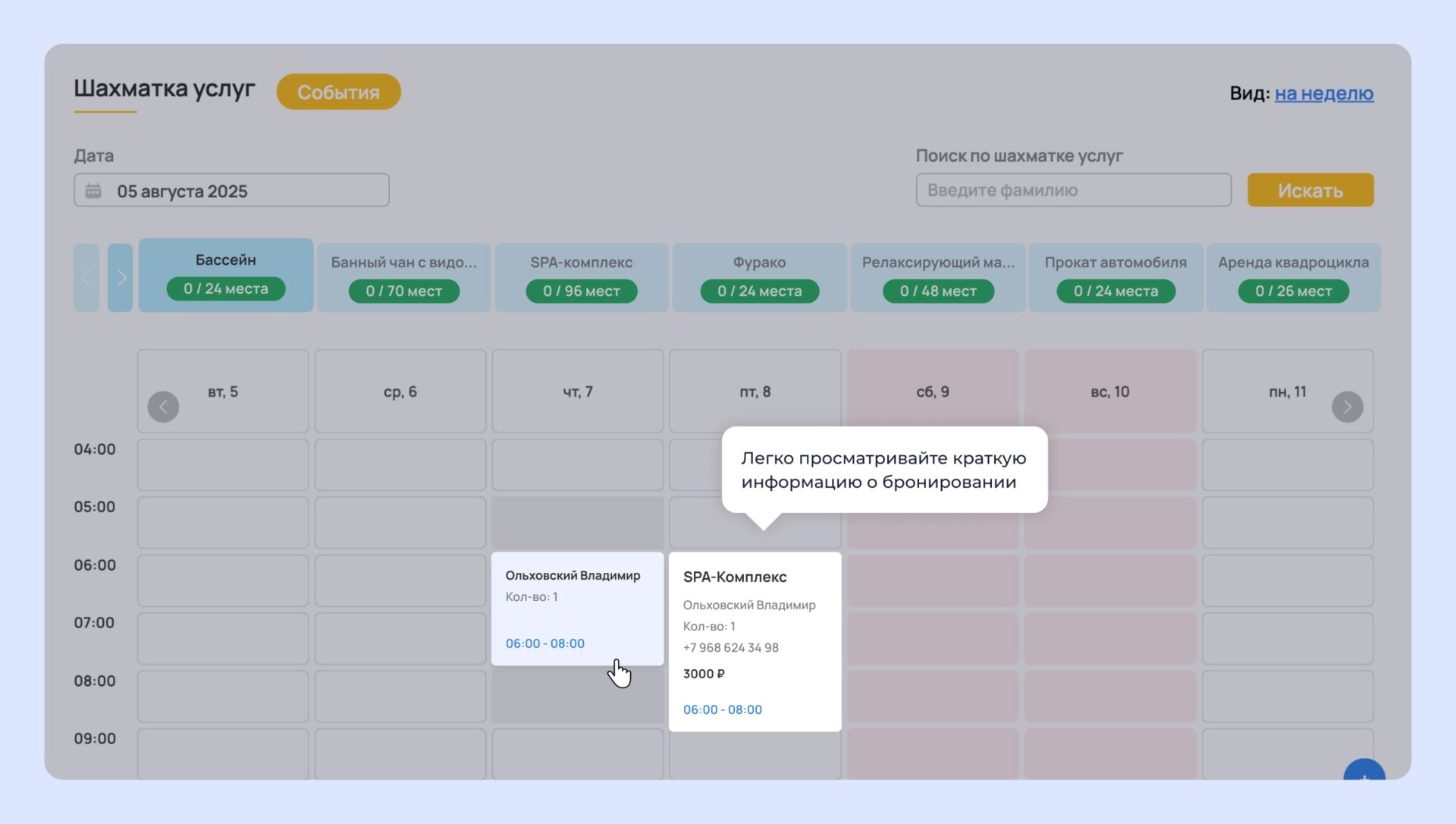Image resolution: width=1456 pixels, height=824 pixels.
Task: Select the Релаксирующий массаж service tab
Action: [937, 277]
